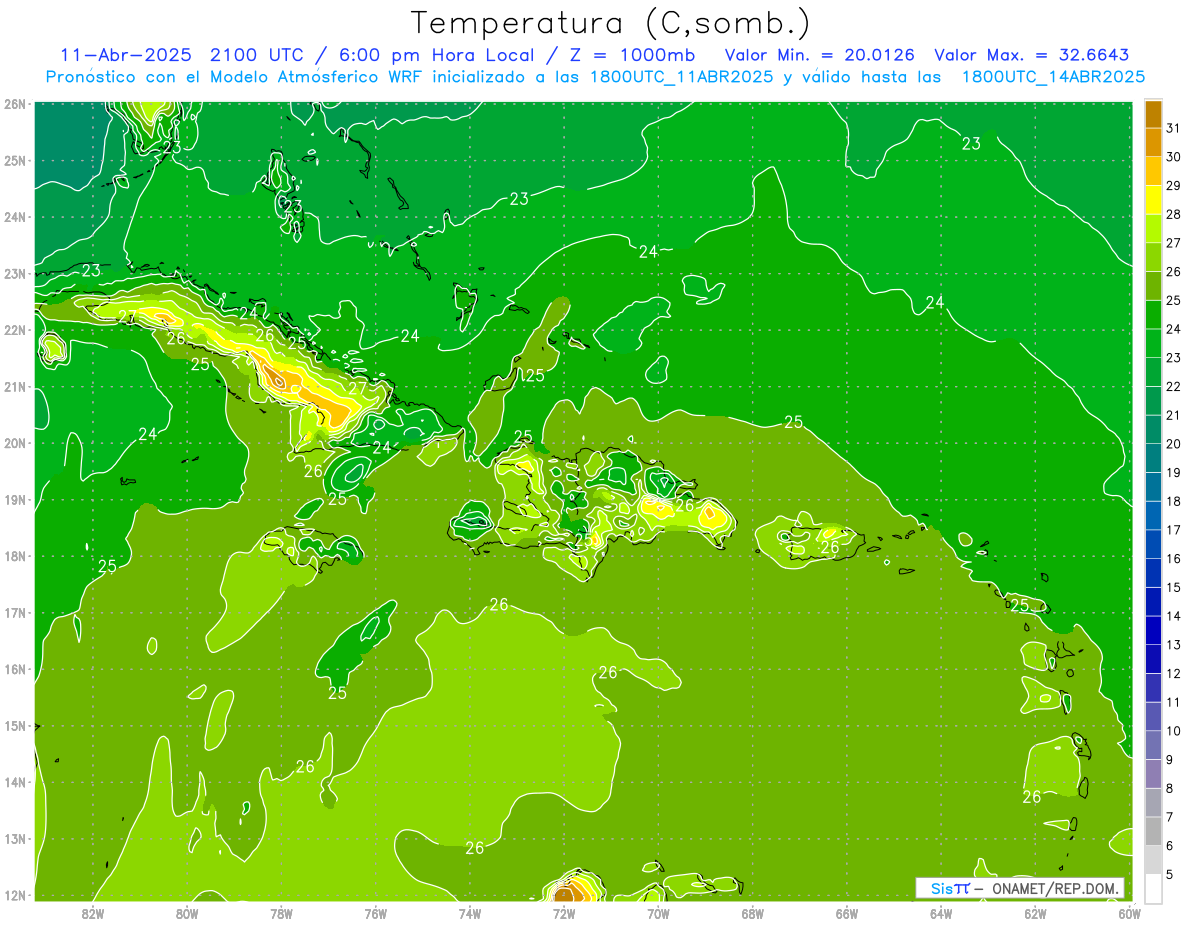The height and width of the screenshot is (927, 1200).
Task: Click the teal swatch between 19 and 20
Action: (1153, 458)
